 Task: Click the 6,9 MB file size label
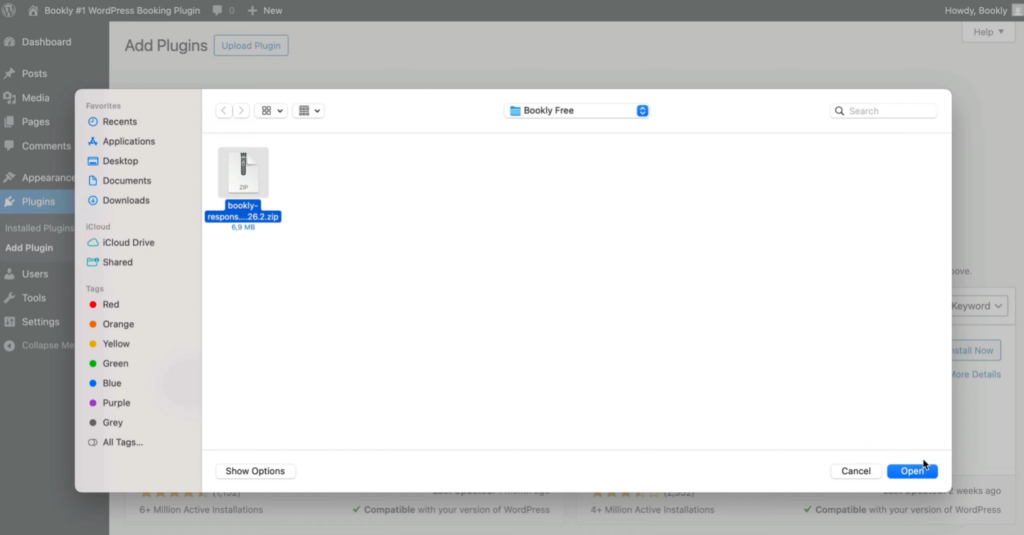[x=243, y=227]
